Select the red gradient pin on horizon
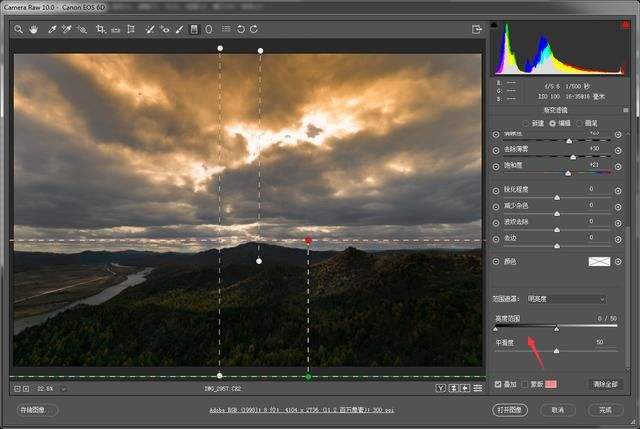 (x=308, y=241)
